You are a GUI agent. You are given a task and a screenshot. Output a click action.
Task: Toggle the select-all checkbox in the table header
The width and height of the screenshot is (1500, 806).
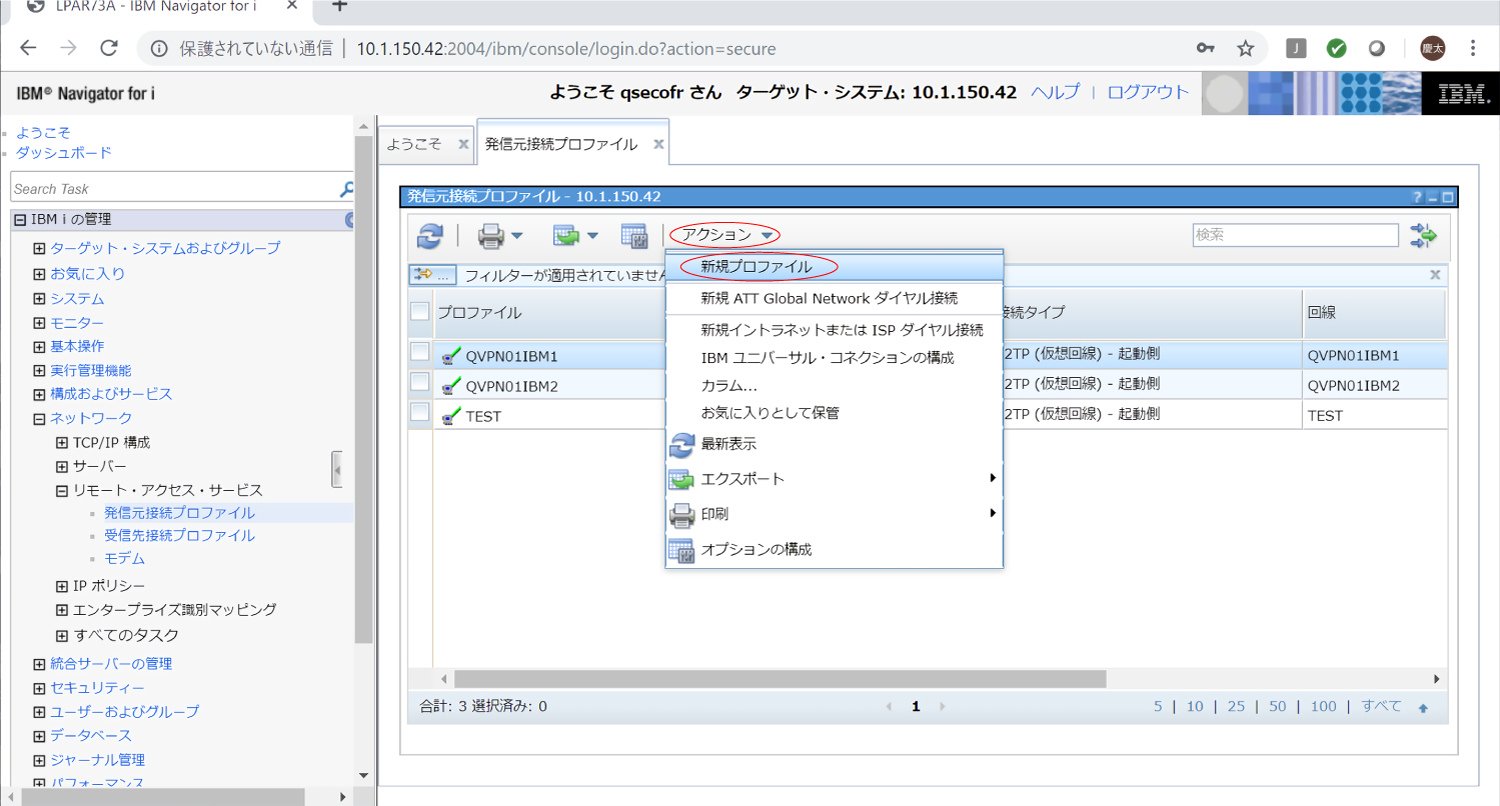click(420, 312)
